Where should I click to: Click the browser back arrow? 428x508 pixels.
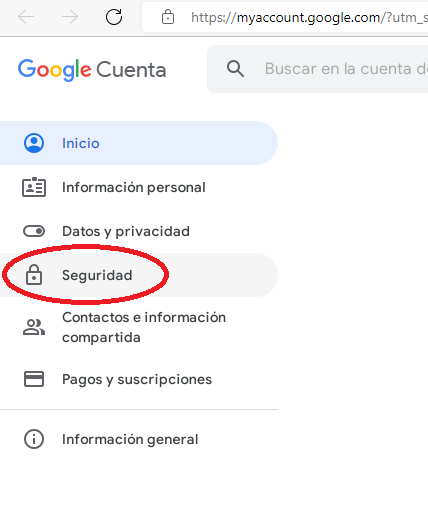point(26,17)
